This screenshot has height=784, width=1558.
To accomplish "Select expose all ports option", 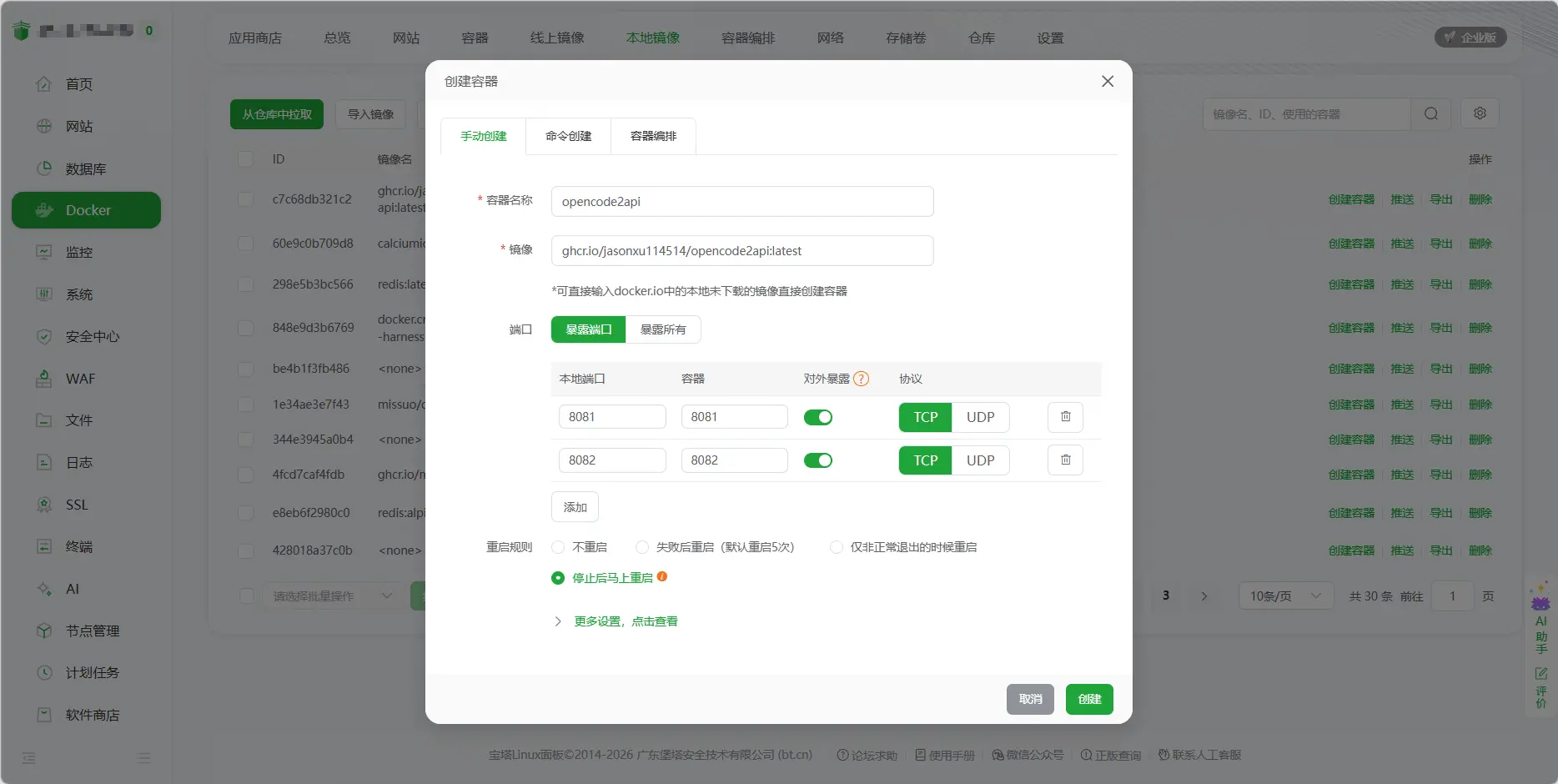I will pos(663,329).
